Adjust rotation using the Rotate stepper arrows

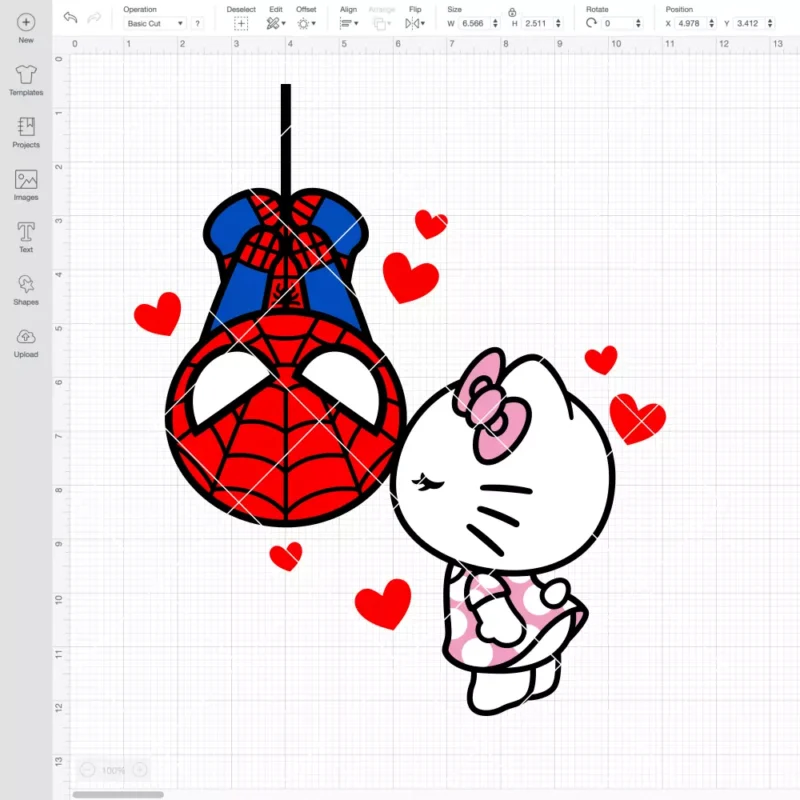point(638,23)
